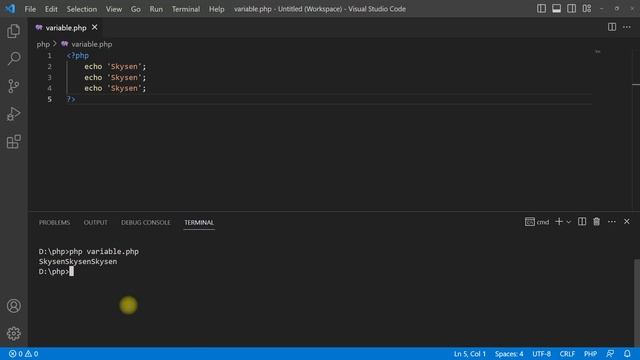Toggle the bottom Panel layout icon

point(556,9)
